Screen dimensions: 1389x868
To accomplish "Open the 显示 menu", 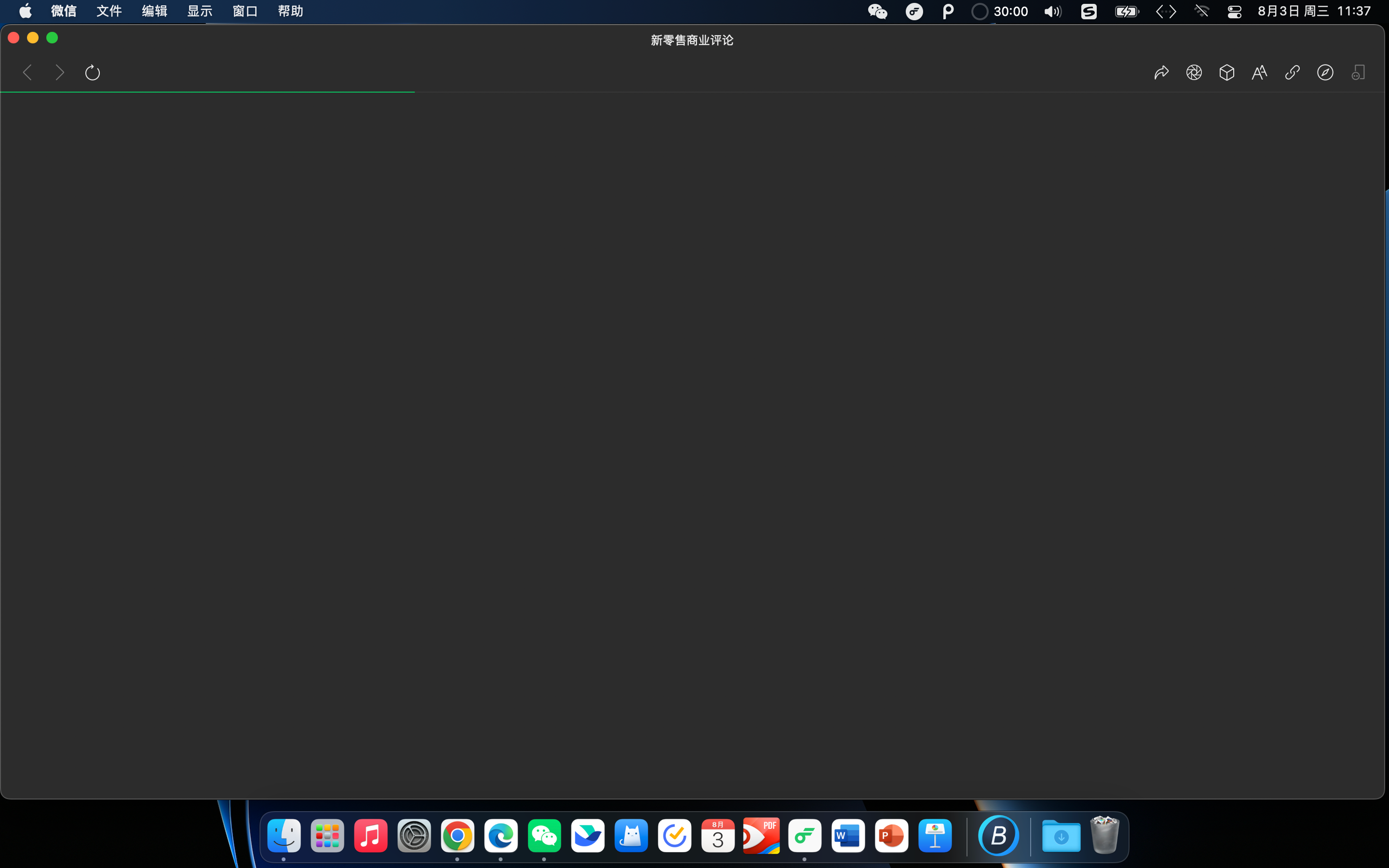I will [x=200, y=12].
